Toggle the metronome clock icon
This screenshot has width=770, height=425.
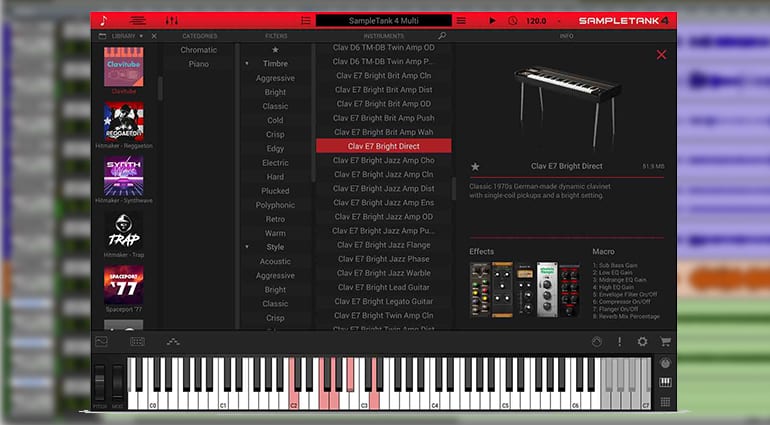pyautogui.click(x=513, y=21)
